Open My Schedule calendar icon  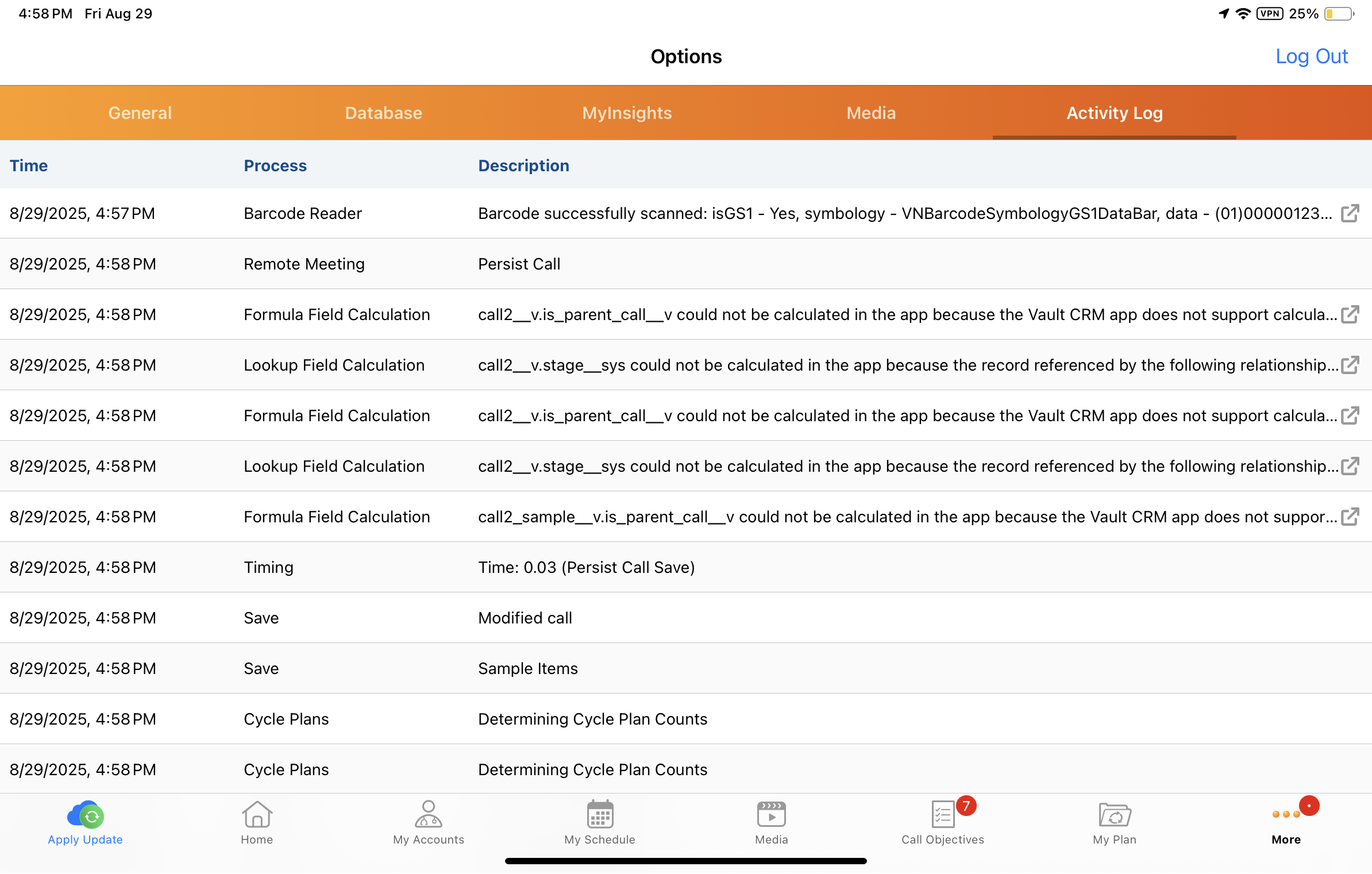coord(600,815)
